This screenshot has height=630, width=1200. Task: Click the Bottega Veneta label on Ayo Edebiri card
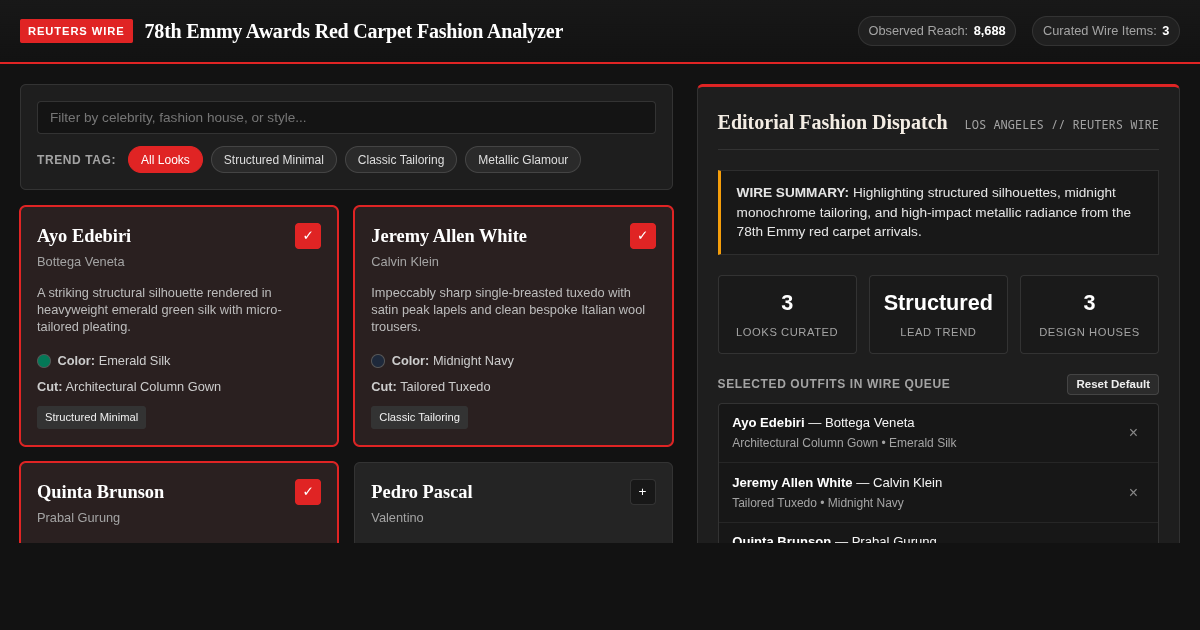pyautogui.click(x=81, y=262)
